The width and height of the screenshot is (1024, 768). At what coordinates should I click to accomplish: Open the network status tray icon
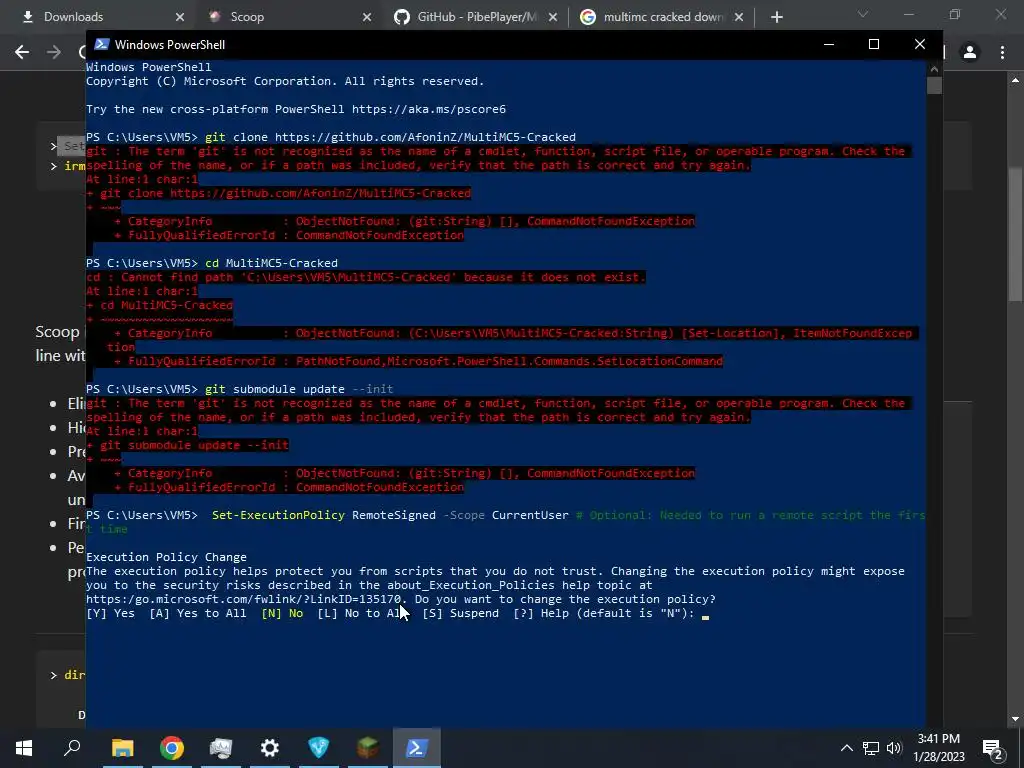pos(871,748)
